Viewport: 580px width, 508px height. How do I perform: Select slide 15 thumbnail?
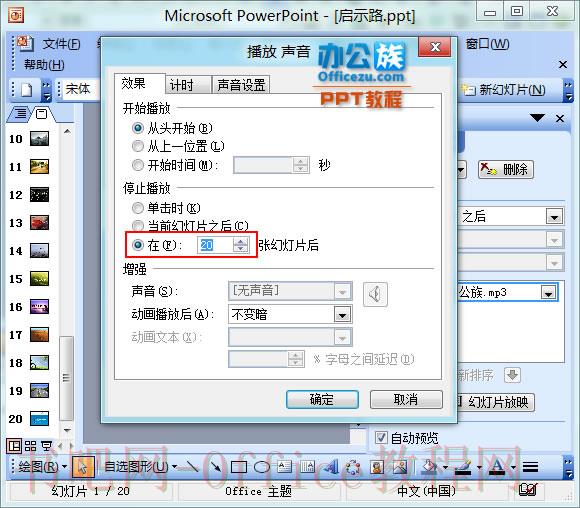[x=39, y=279]
